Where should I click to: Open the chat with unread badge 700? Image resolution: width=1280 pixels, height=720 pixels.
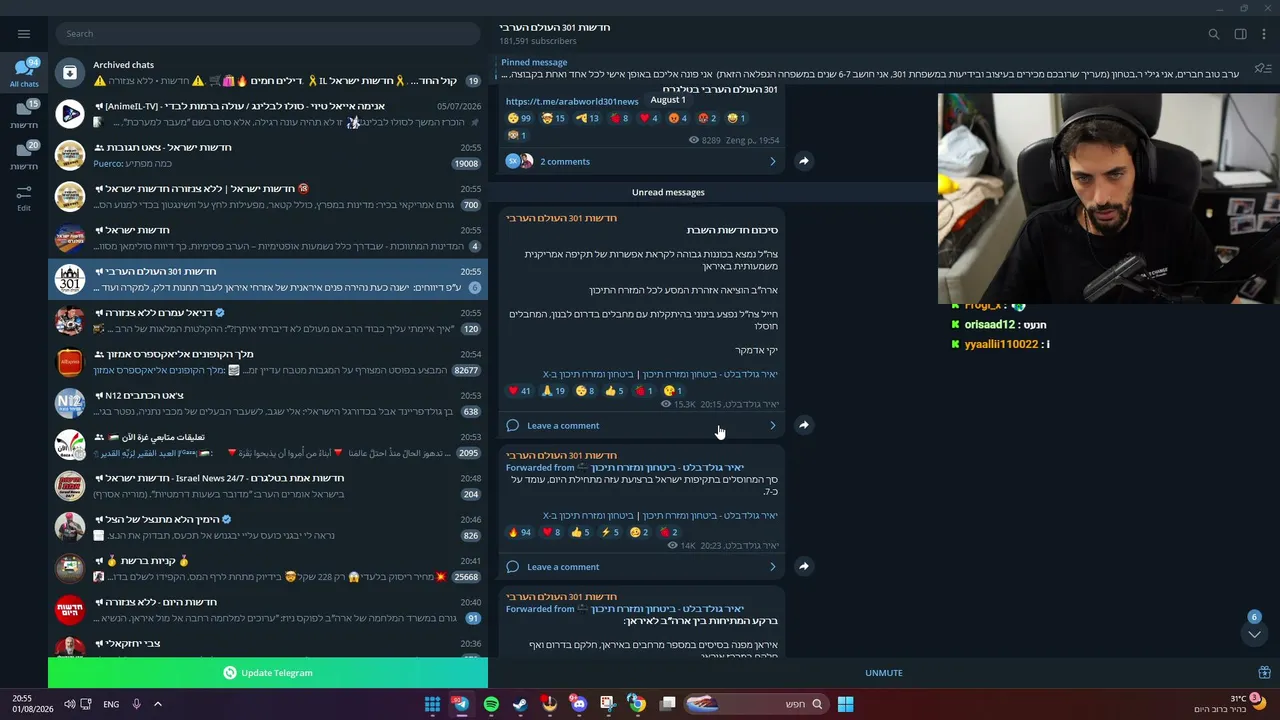(x=268, y=197)
